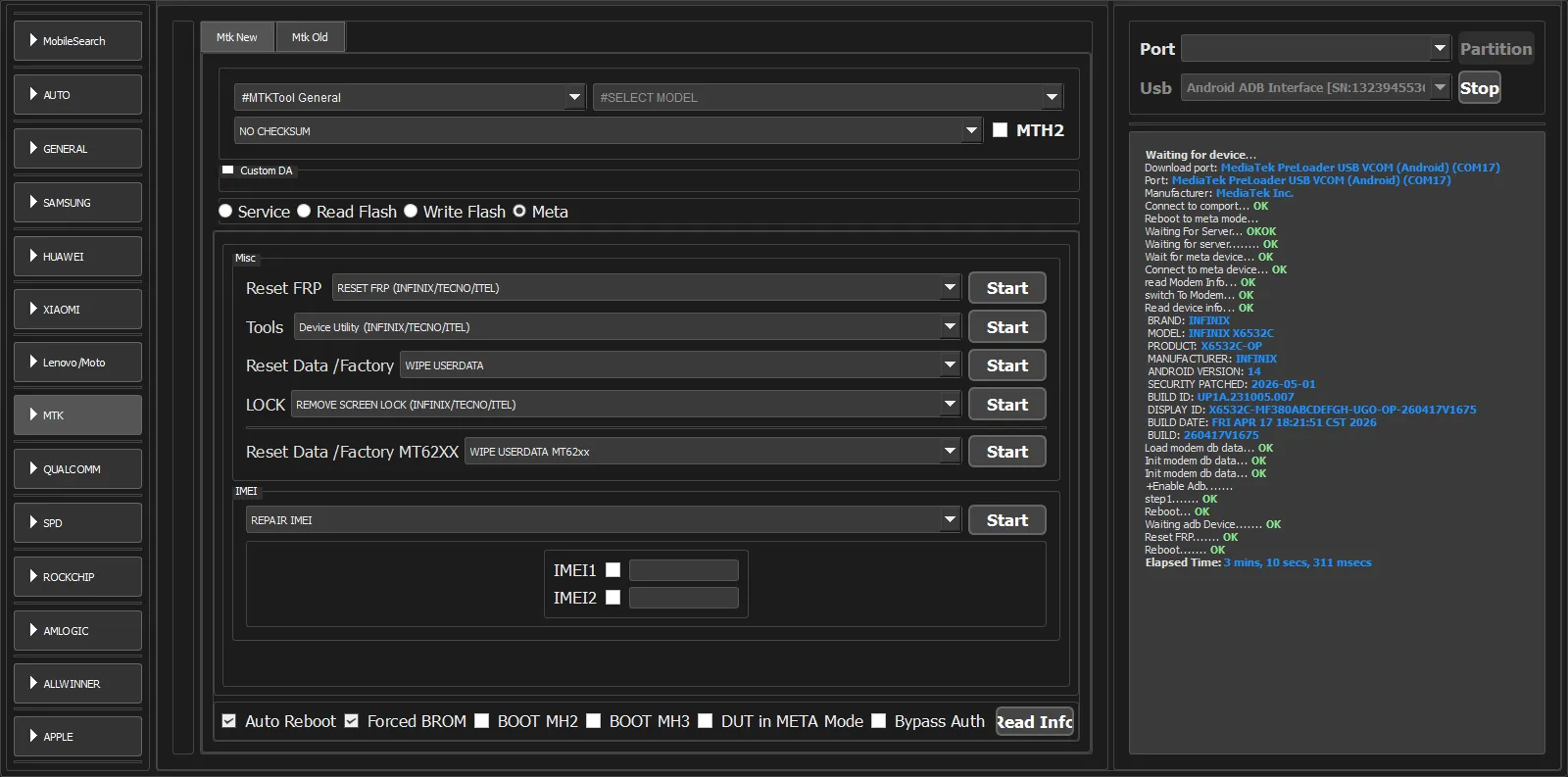The image size is (1568, 777).
Task: Open the HUAWEI sidebar section
Action: pos(77,257)
